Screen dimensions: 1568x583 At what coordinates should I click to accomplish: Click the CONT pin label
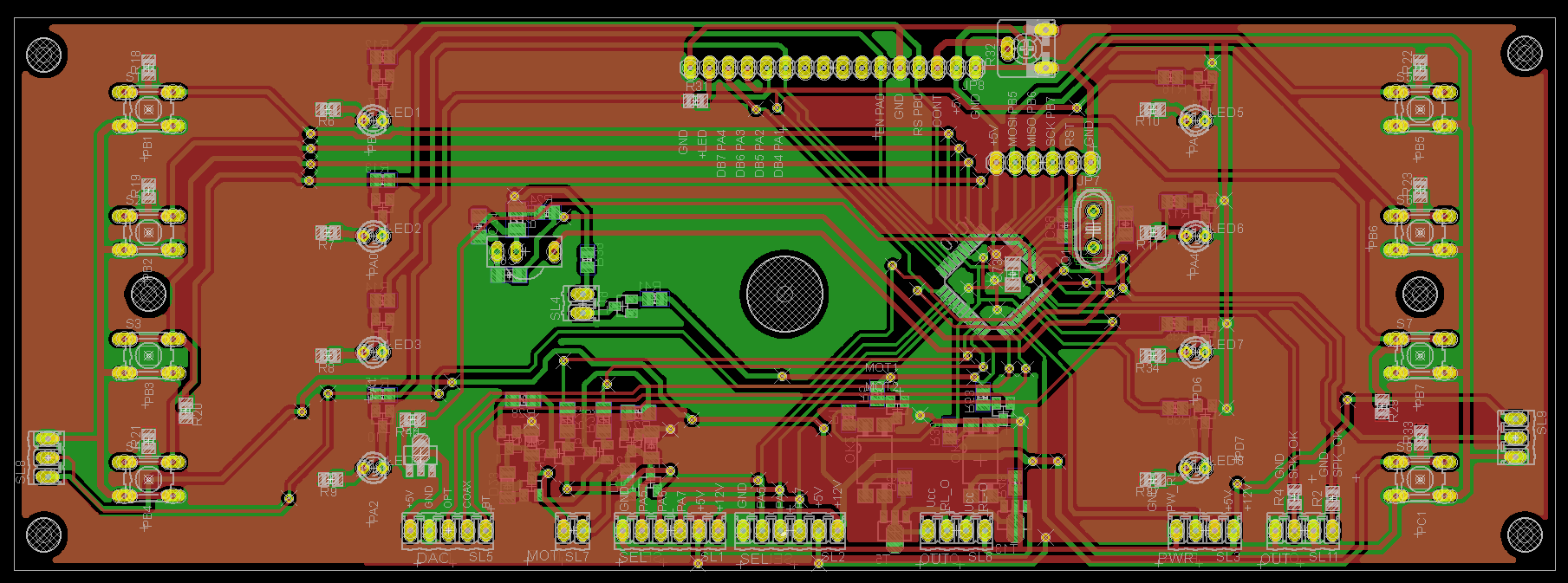point(937,113)
